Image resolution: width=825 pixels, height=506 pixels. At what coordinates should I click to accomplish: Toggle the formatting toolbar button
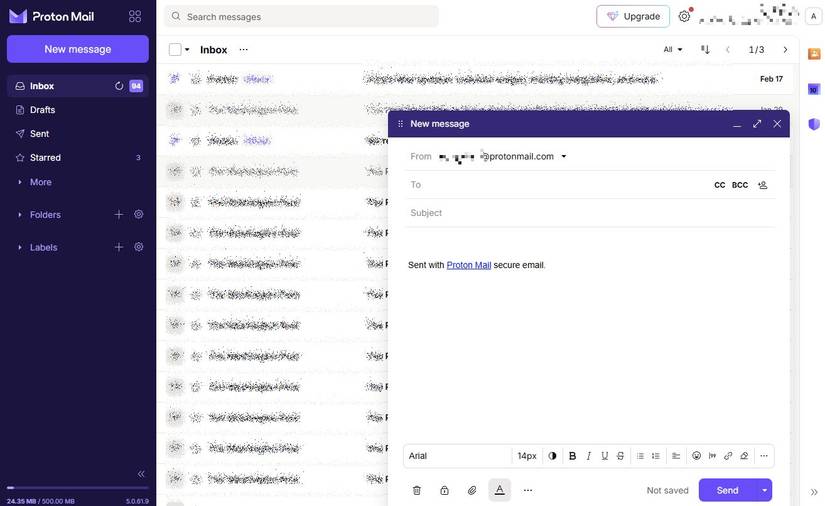[500, 490]
